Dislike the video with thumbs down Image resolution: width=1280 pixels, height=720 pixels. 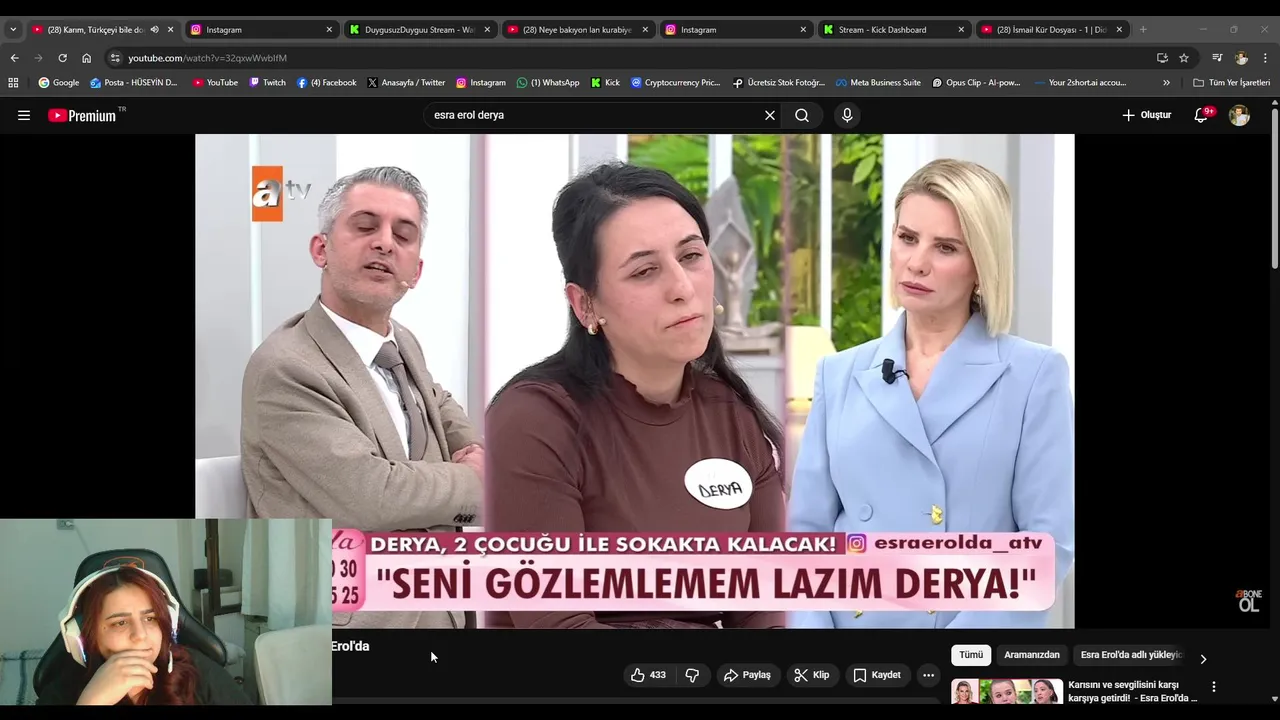(x=692, y=675)
